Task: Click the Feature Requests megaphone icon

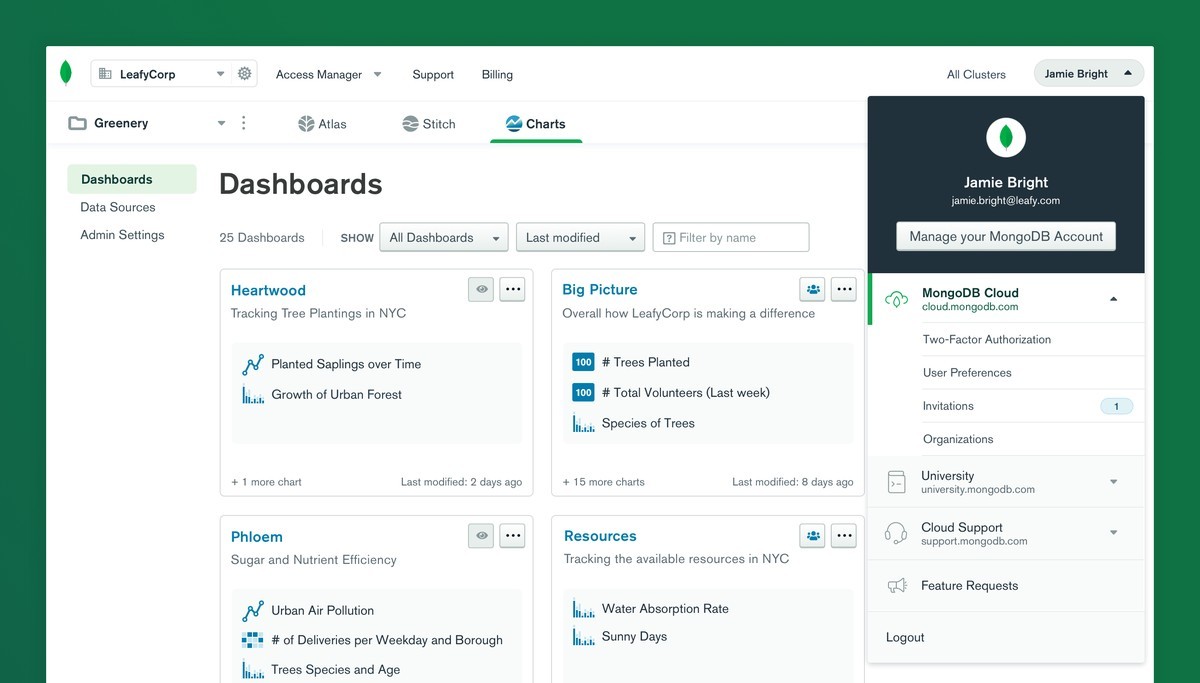Action: pyautogui.click(x=897, y=586)
